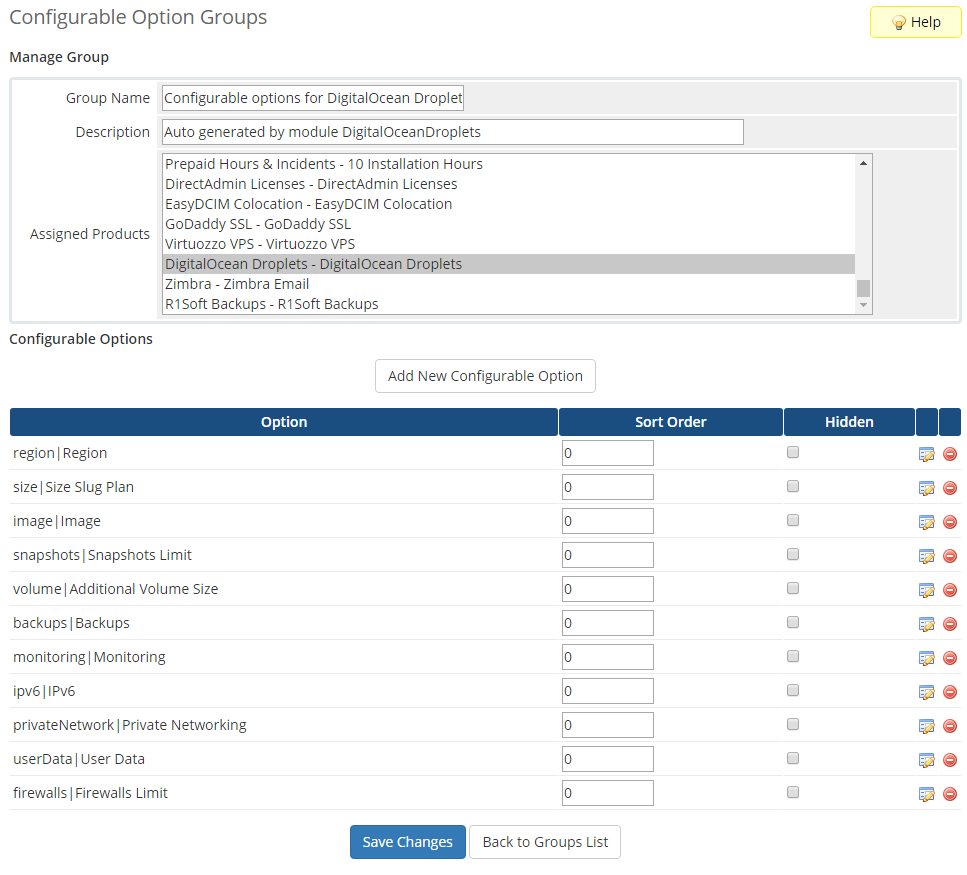Focus the Group Name input field
Viewport: 967px width, 875px height.
pos(313,98)
